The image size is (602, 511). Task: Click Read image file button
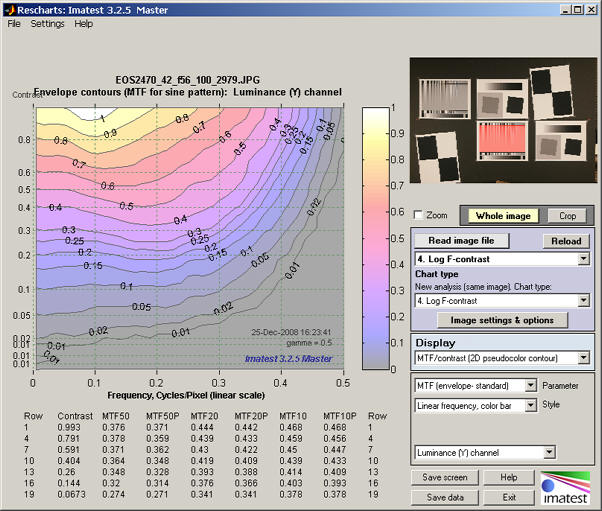[461, 241]
